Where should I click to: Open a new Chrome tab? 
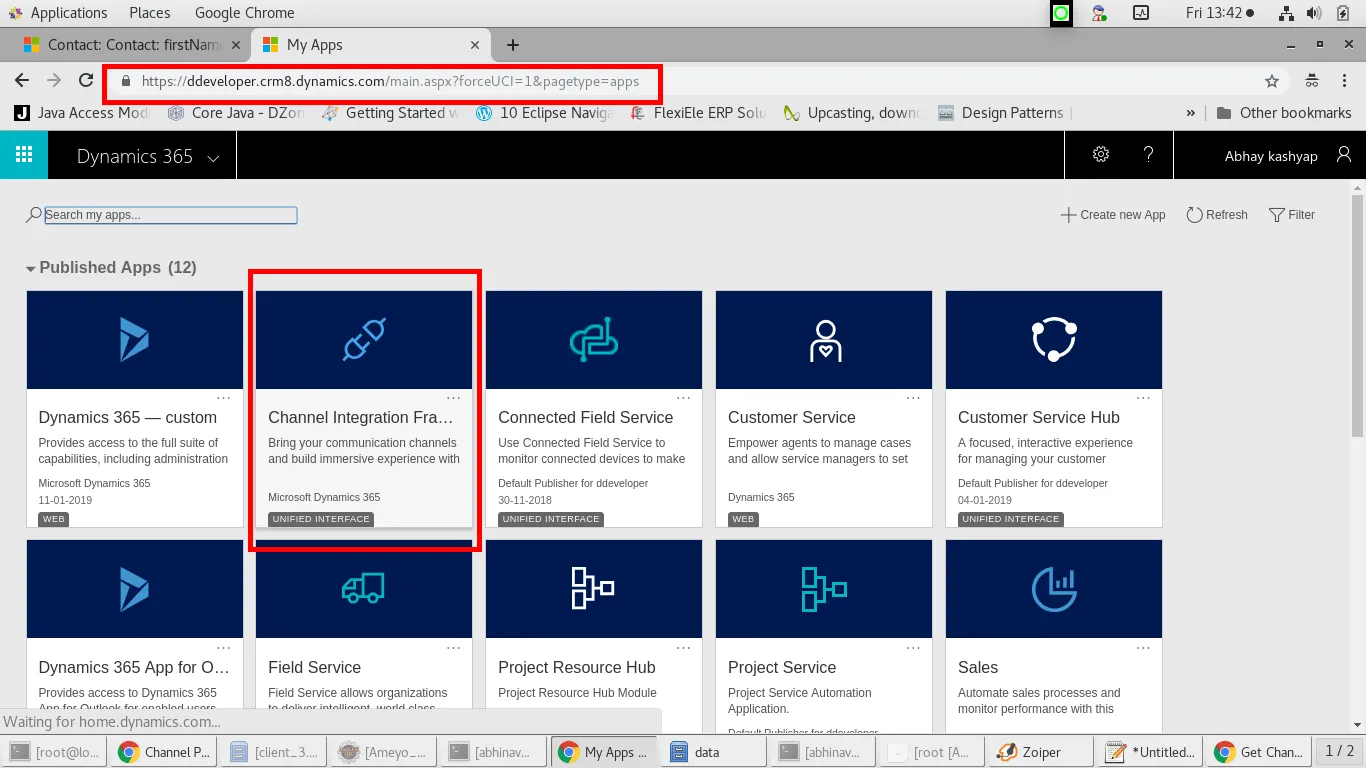[513, 45]
